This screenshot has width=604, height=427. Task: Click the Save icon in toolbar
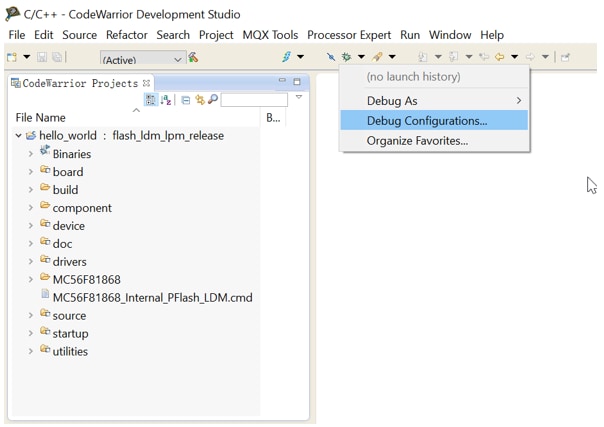tap(42, 58)
